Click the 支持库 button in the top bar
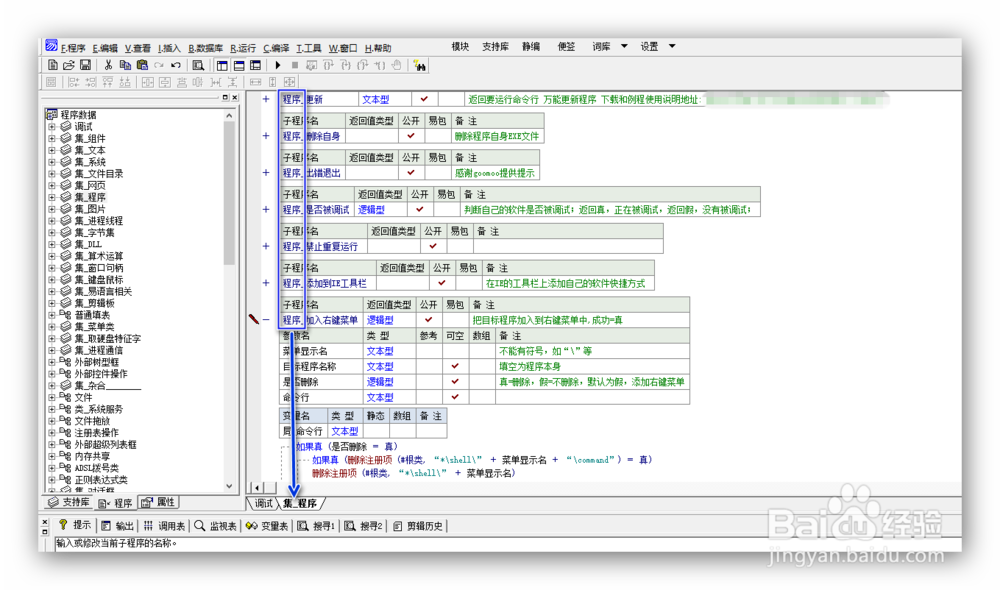 pos(496,47)
